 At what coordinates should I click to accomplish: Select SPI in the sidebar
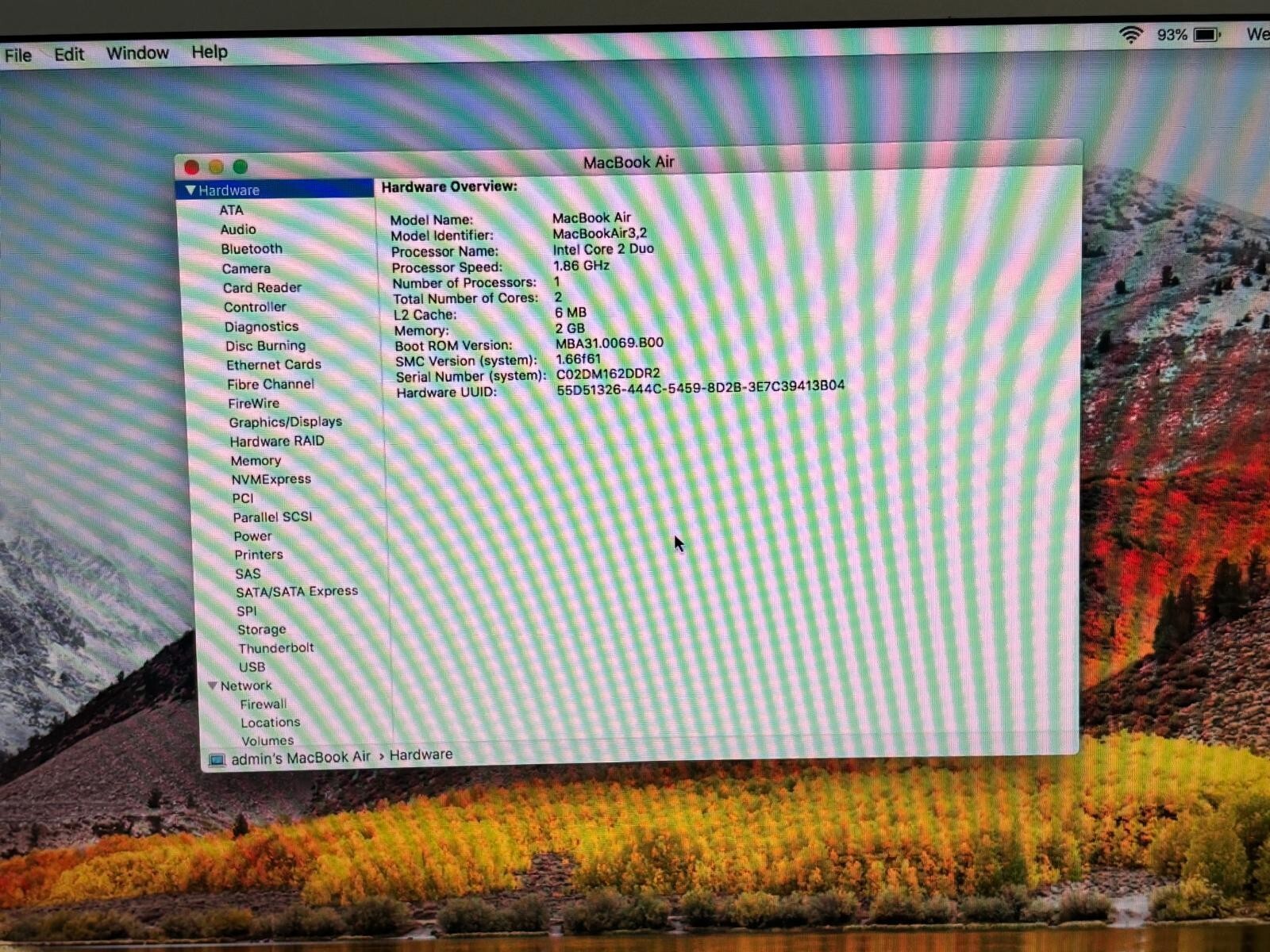tap(247, 611)
